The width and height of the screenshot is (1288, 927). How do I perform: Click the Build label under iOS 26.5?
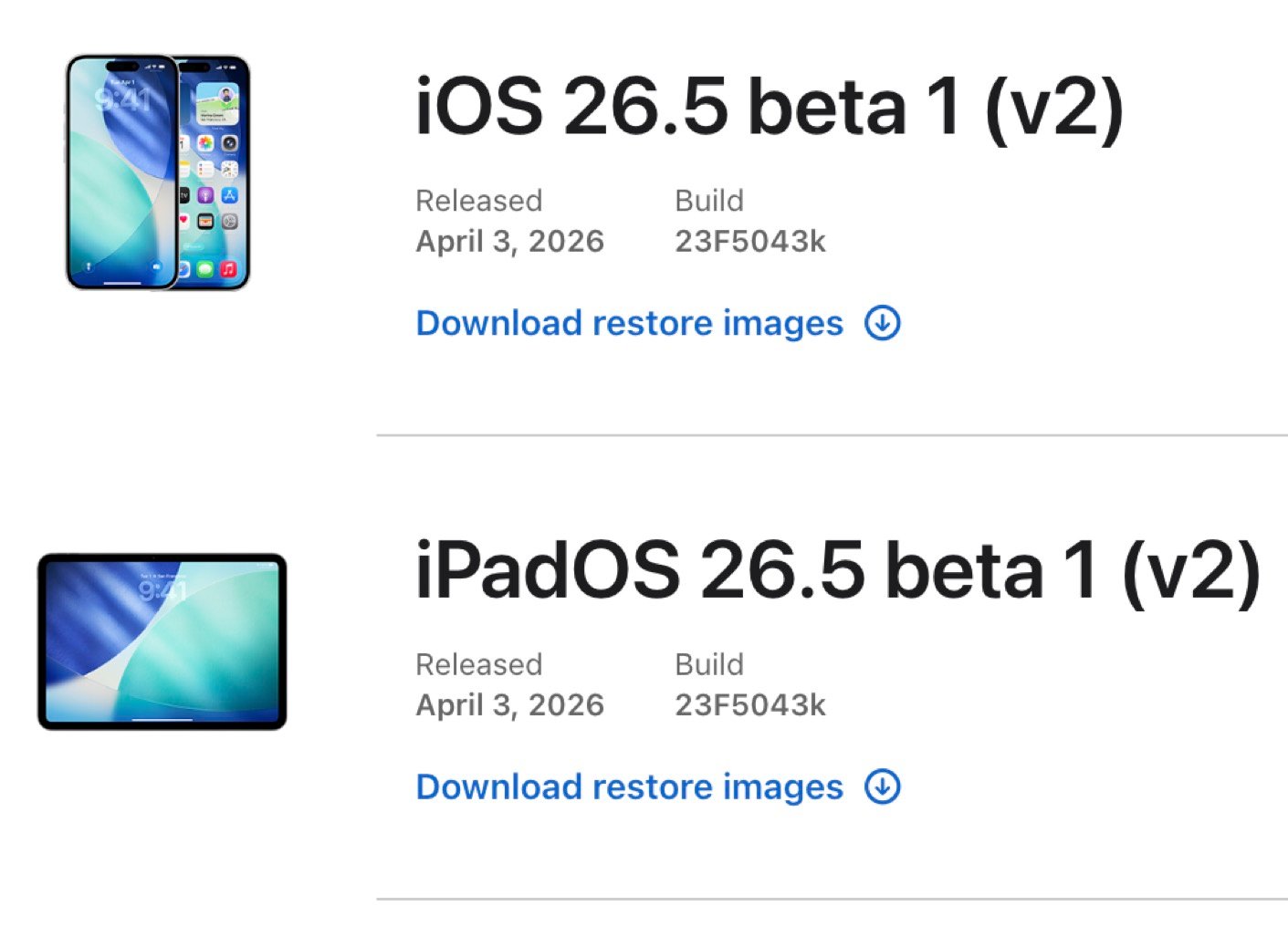click(x=709, y=201)
